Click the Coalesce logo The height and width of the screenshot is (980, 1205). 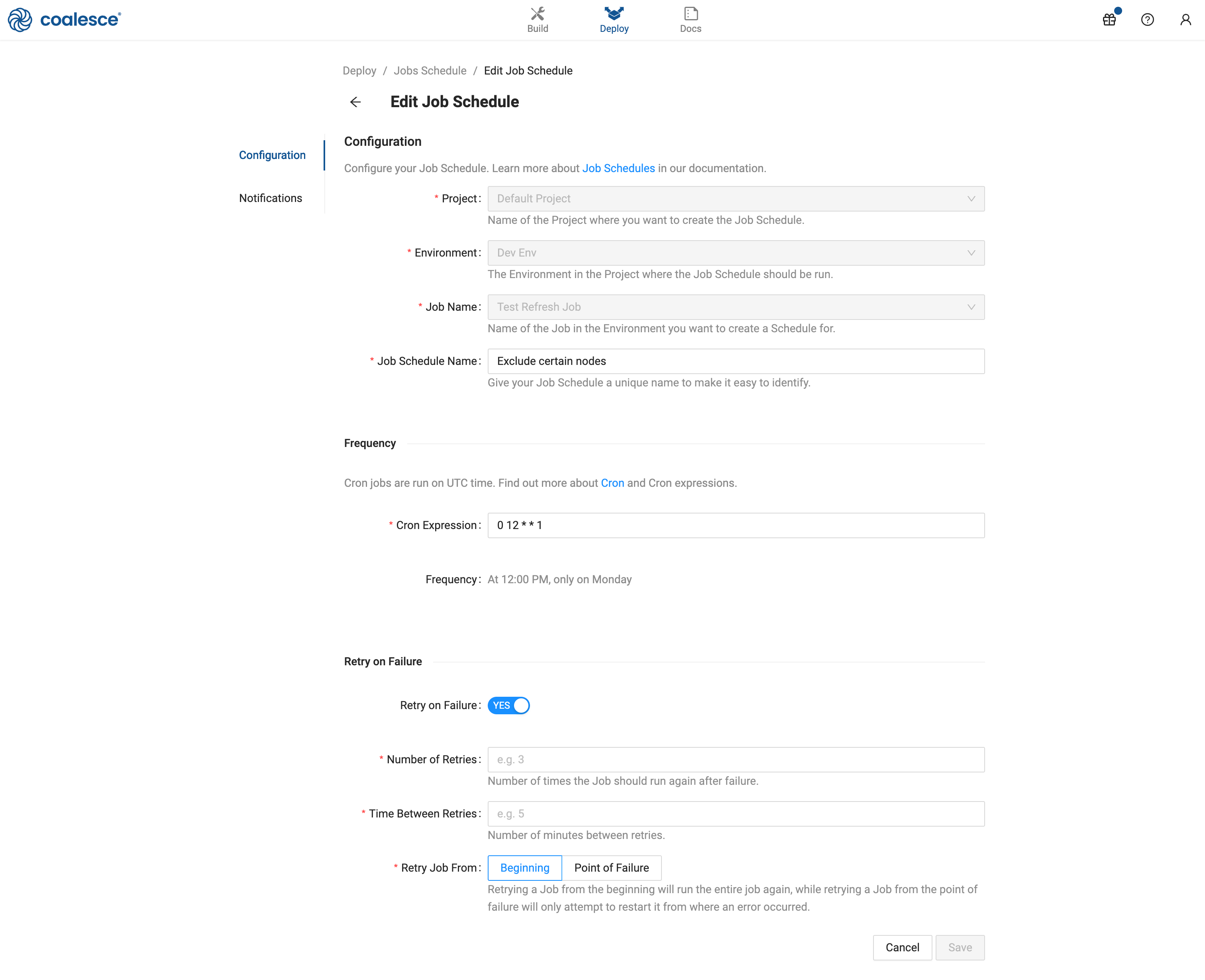[65, 20]
